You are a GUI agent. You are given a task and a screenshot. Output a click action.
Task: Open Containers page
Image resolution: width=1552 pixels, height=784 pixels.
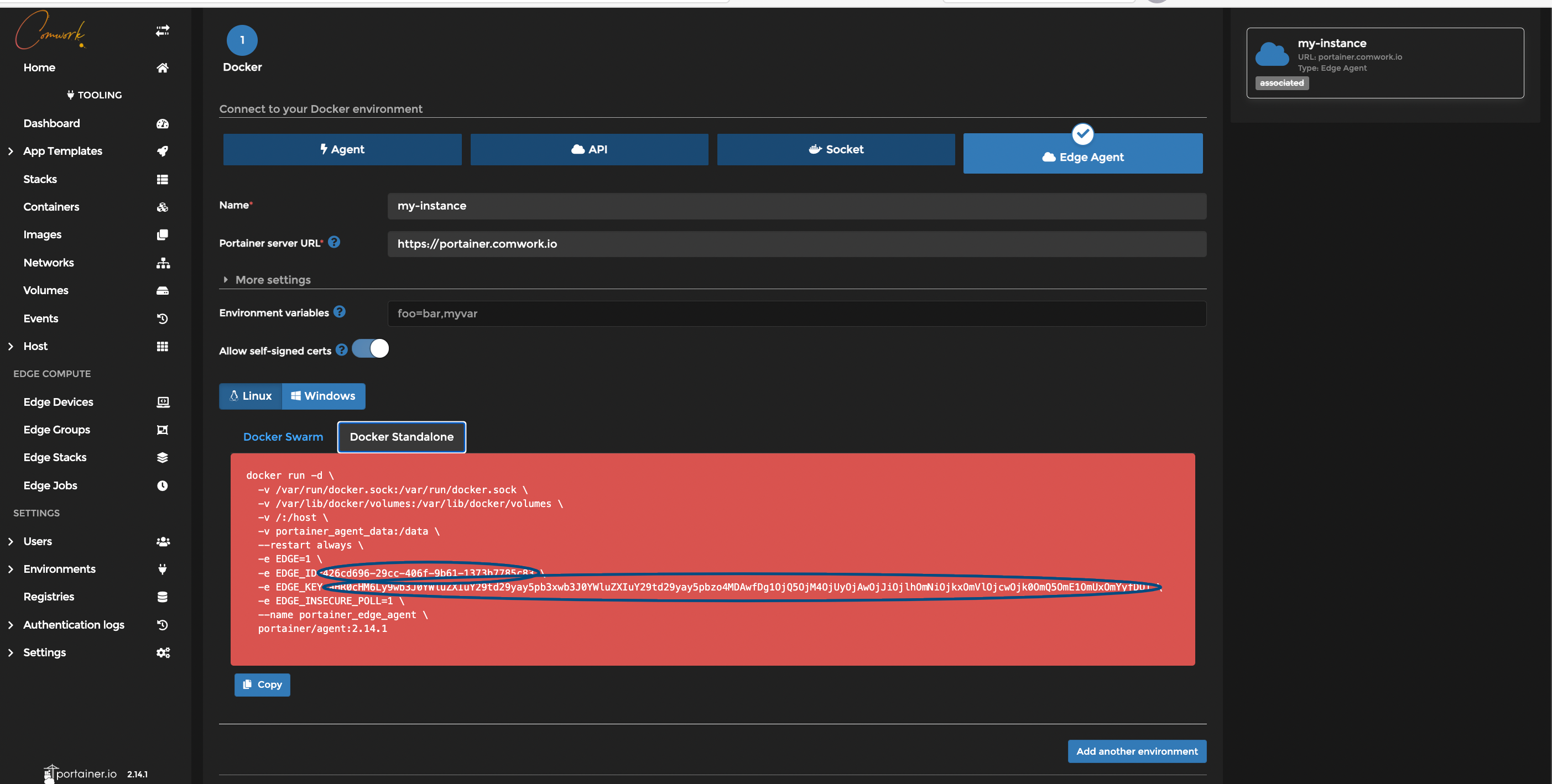coord(51,207)
